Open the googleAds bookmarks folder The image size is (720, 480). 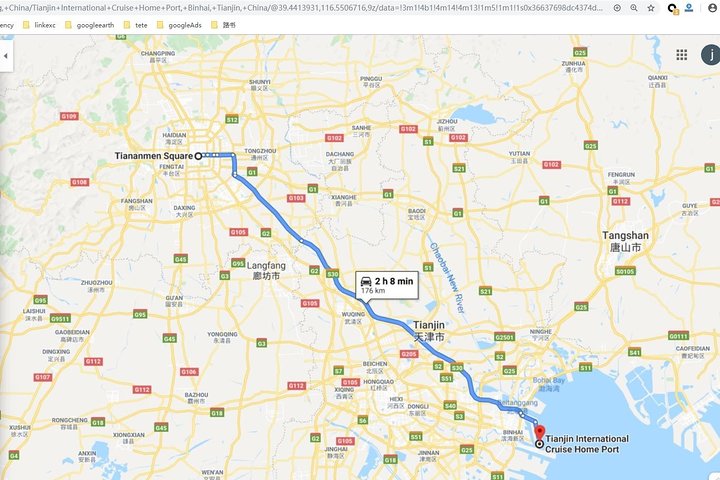[179, 25]
